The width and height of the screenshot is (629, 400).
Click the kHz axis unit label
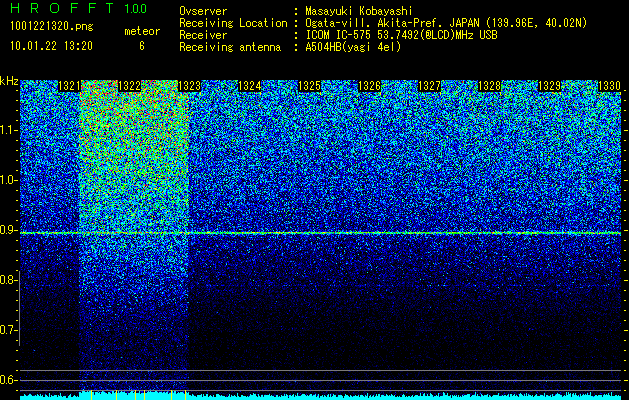[x=9, y=81]
